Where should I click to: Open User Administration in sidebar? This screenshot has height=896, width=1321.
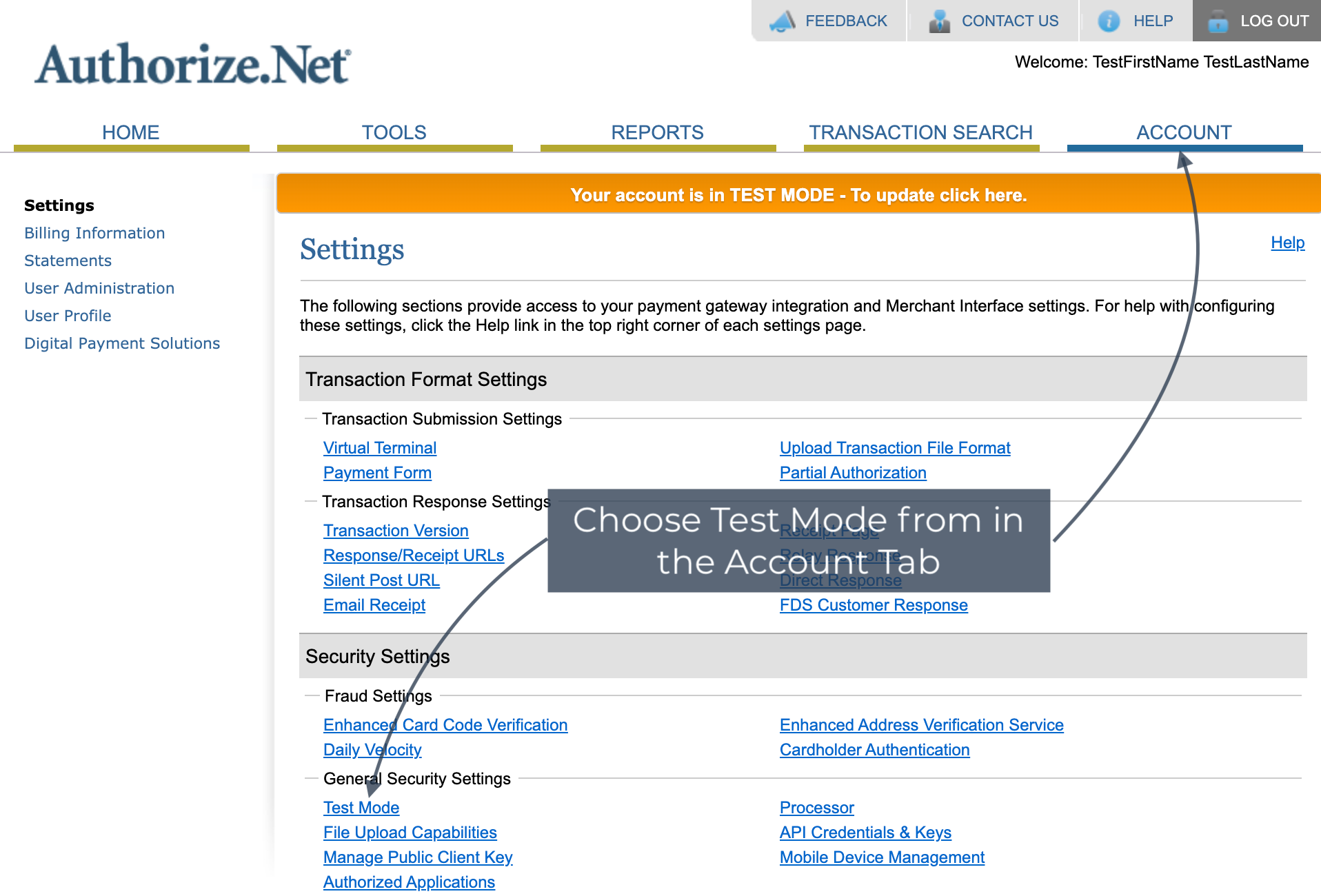pos(99,288)
